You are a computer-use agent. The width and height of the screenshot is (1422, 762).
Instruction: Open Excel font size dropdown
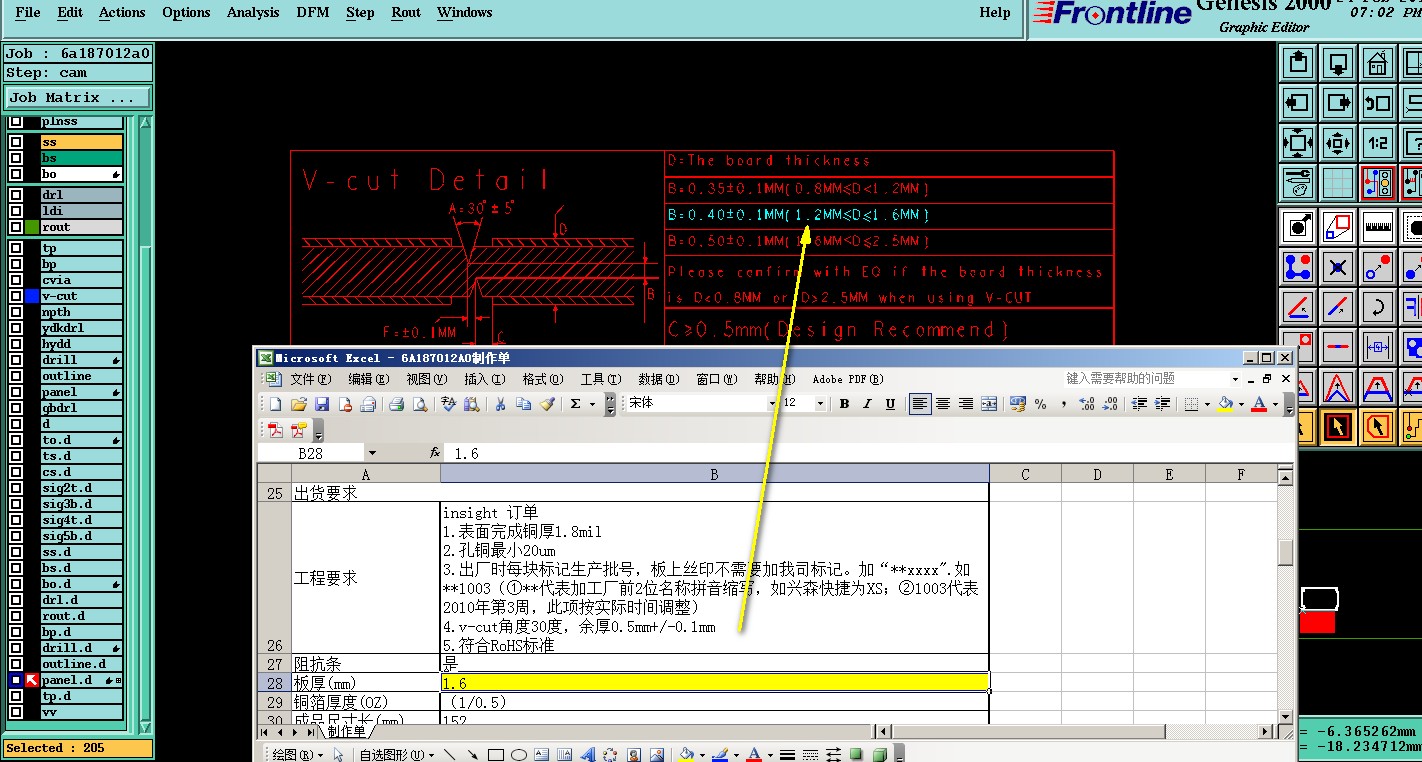click(820, 404)
